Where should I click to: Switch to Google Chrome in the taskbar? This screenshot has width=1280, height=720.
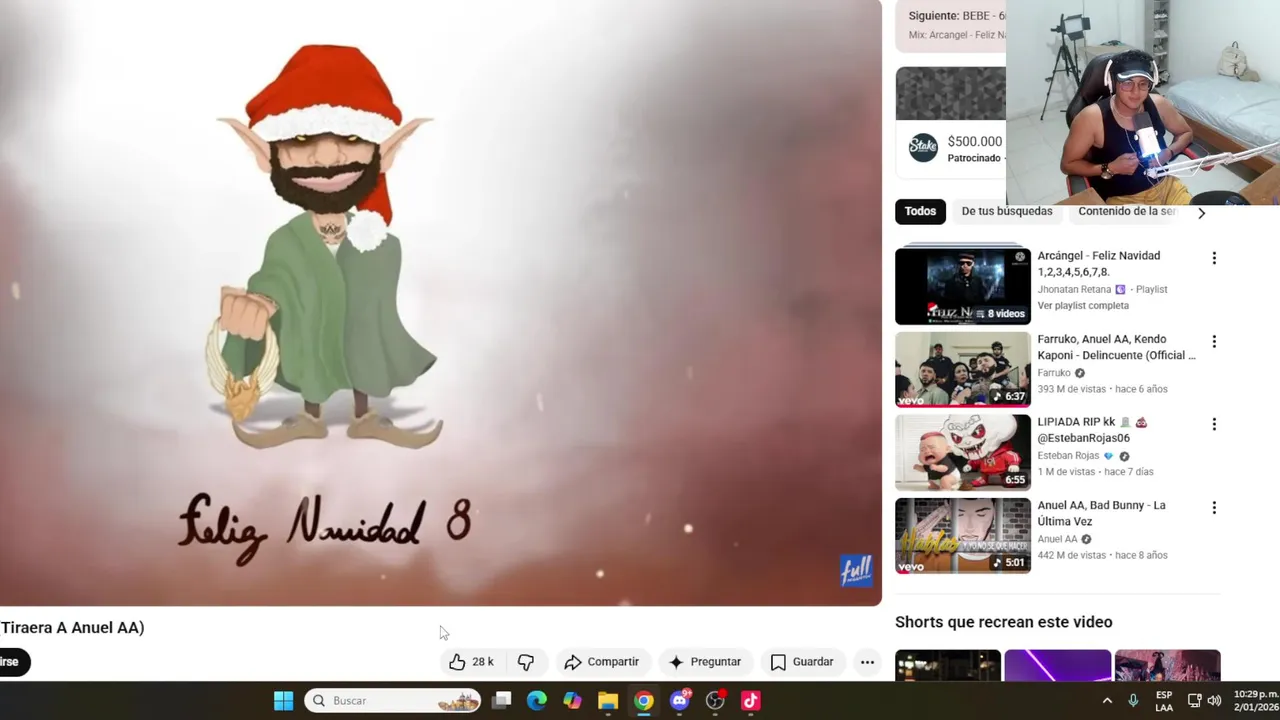click(644, 701)
